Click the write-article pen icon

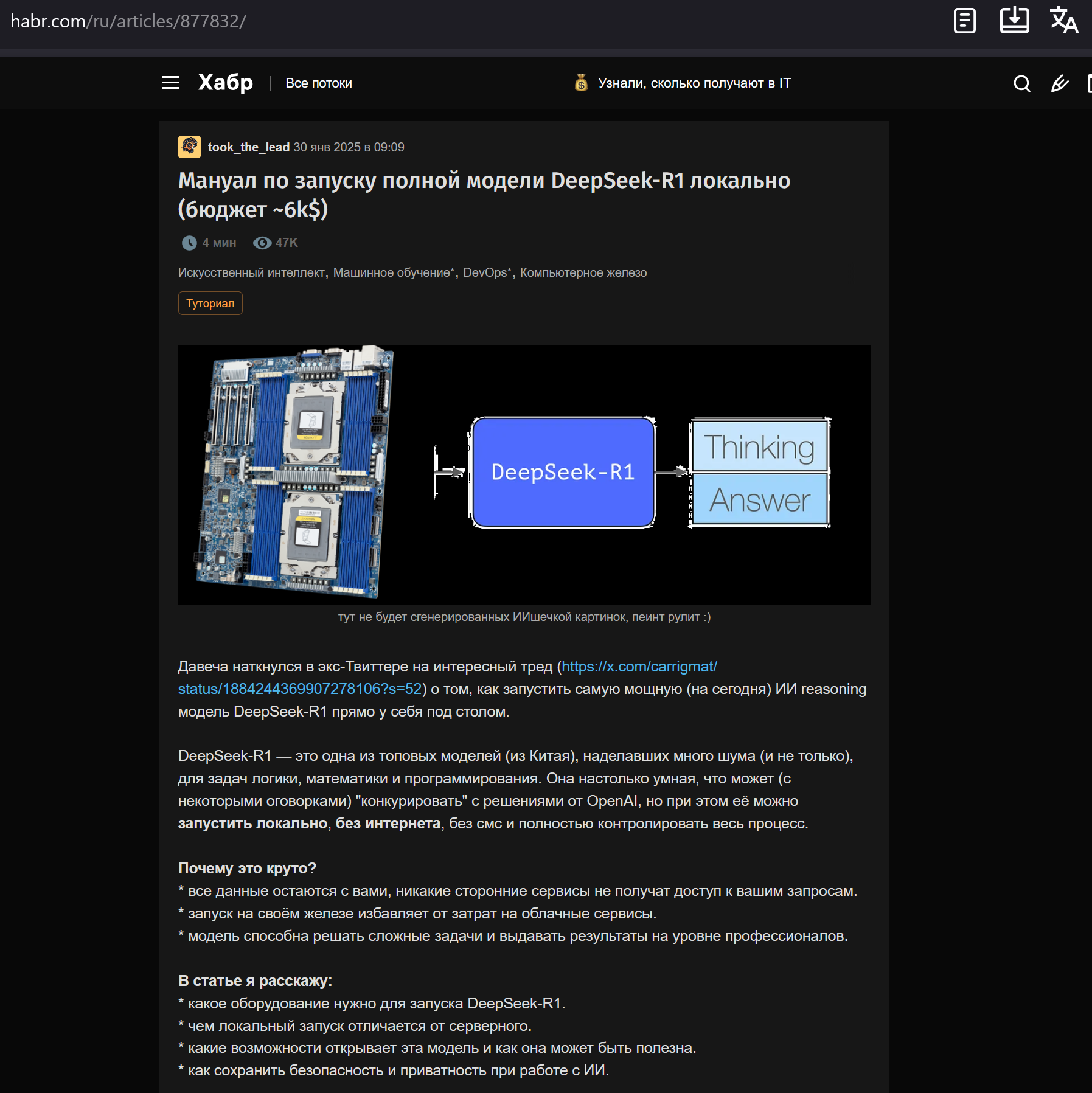click(1060, 83)
